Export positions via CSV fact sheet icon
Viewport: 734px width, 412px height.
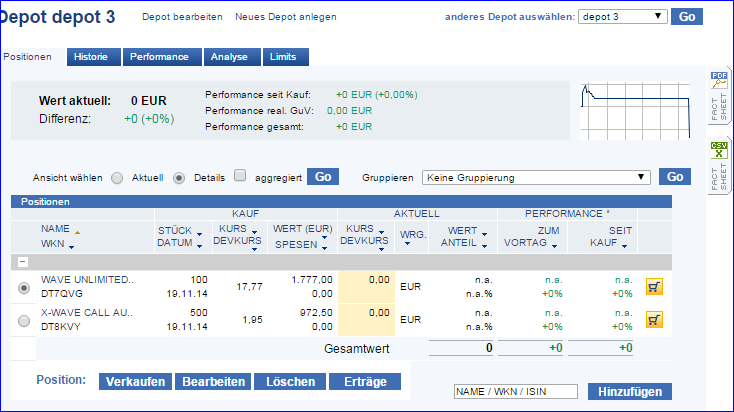pyautogui.click(x=719, y=150)
